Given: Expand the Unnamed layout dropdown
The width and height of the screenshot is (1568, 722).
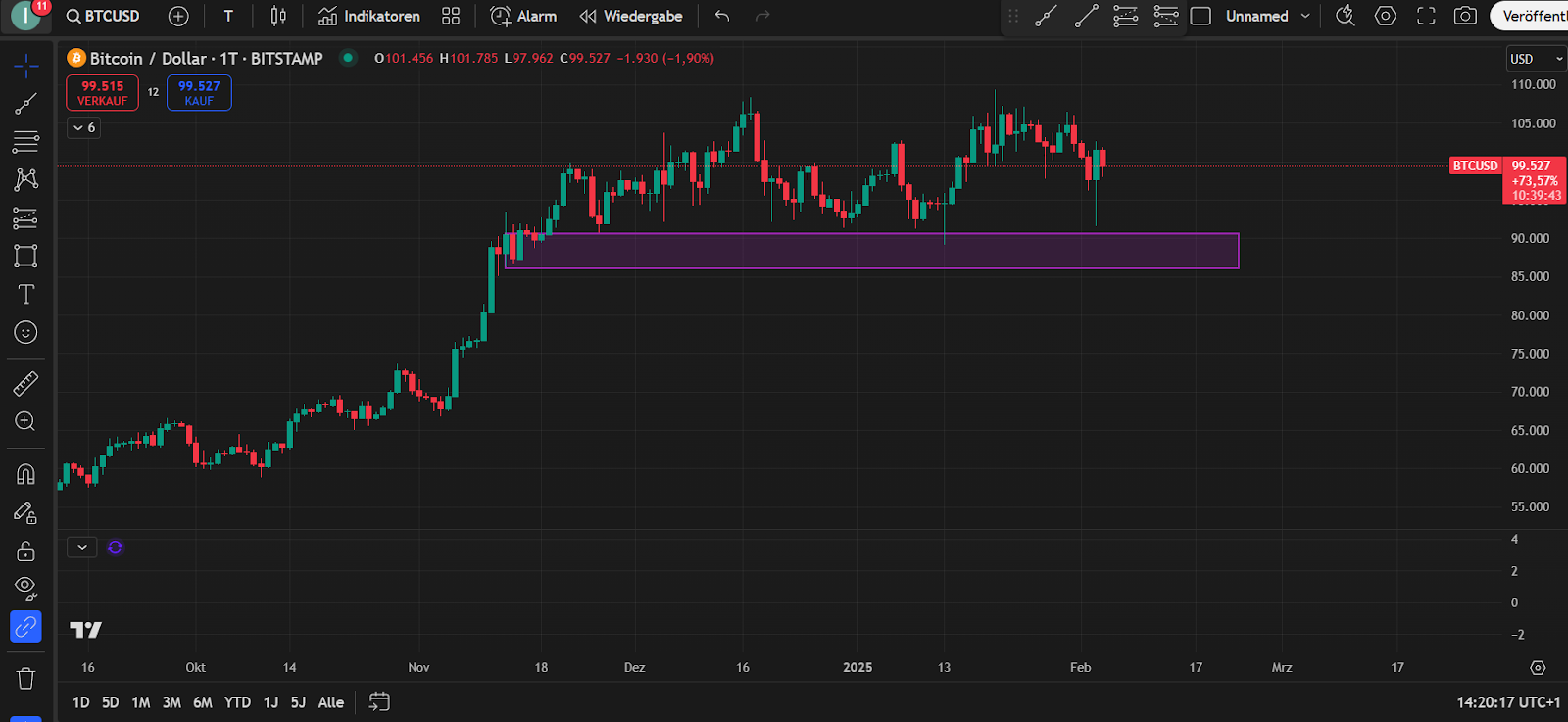Looking at the screenshot, I should [1305, 16].
